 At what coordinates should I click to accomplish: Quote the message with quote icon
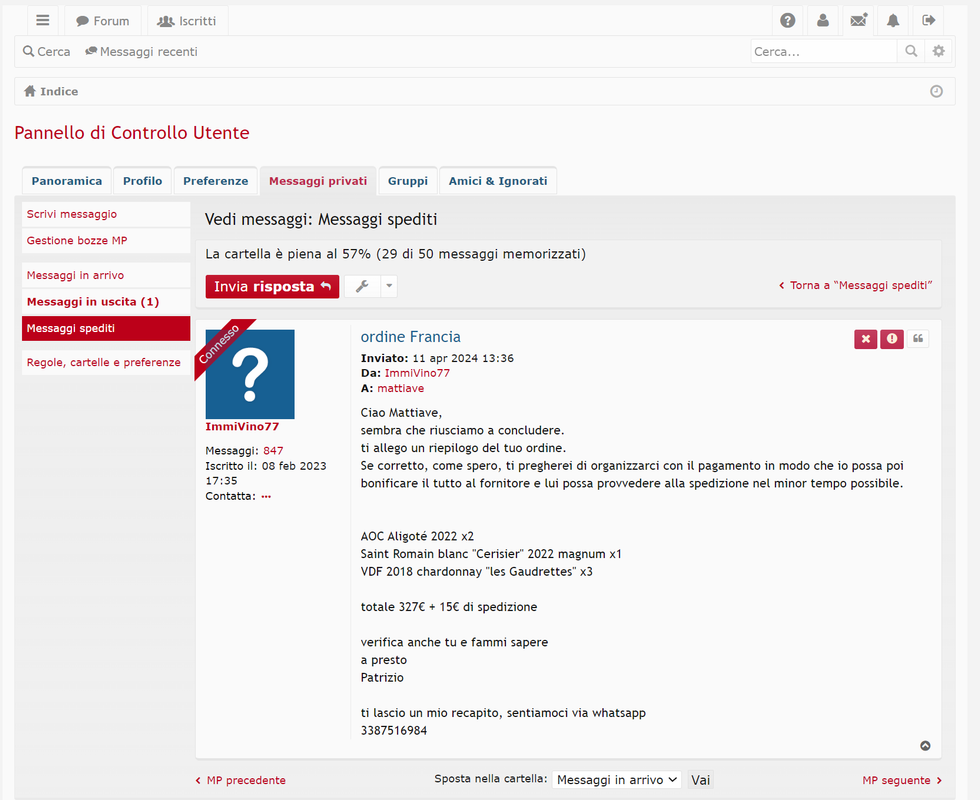918,339
